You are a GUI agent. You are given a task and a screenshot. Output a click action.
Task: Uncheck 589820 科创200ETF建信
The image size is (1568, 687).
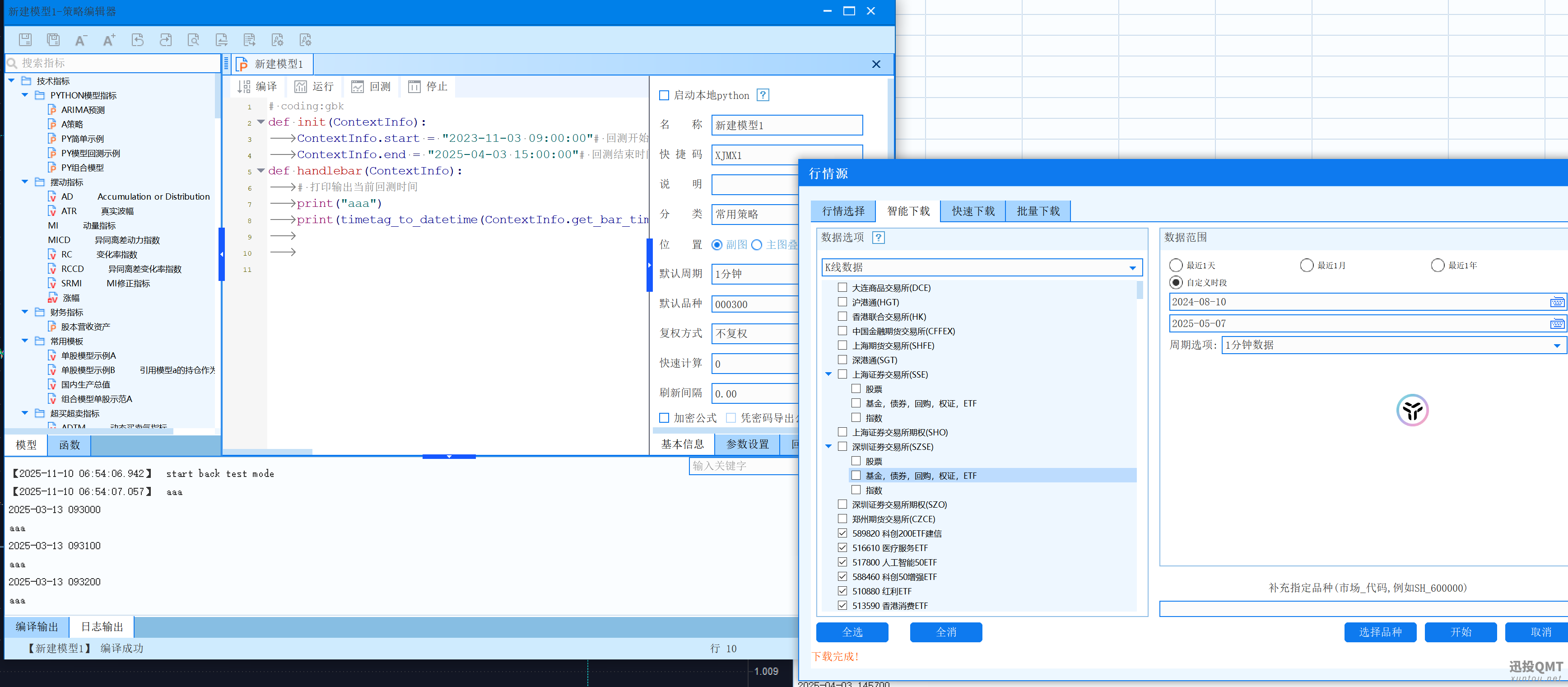coord(842,533)
